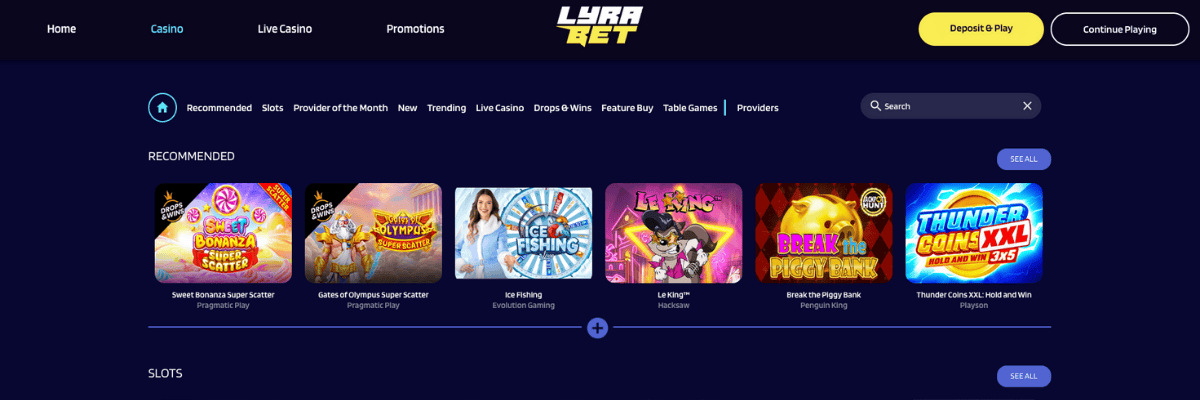The image size is (1200, 400).
Task: Click the Continue Playing button
Action: (x=1119, y=29)
